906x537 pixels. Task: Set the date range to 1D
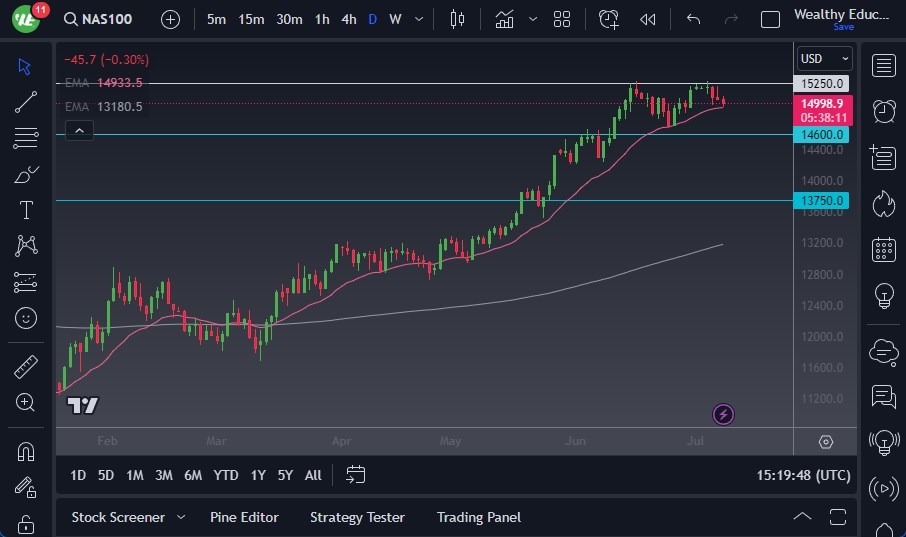[78, 475]
